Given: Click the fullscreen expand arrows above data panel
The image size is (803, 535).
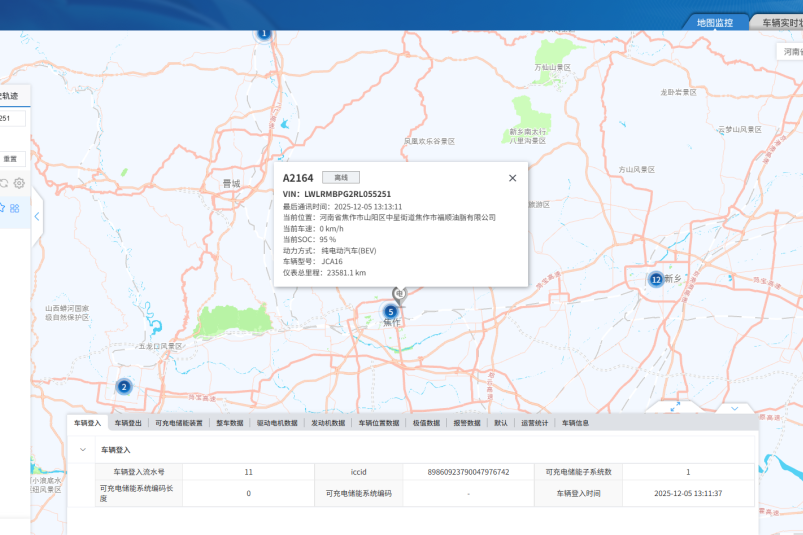Looking at the screenshot, I should point(675,406).
